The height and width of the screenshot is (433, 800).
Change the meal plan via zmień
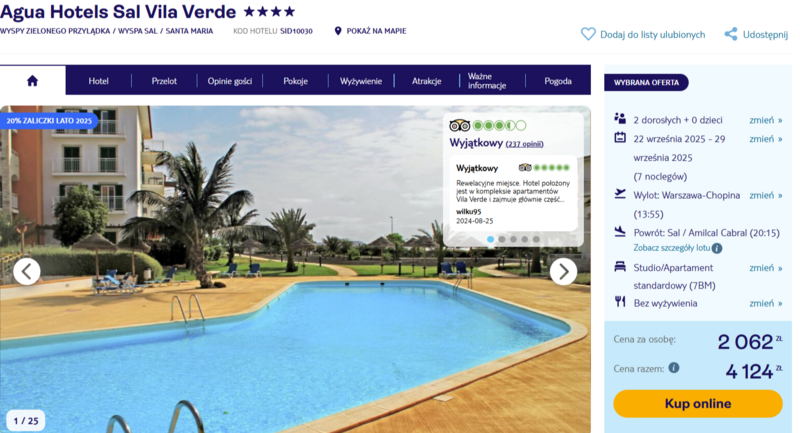[765, 303]
